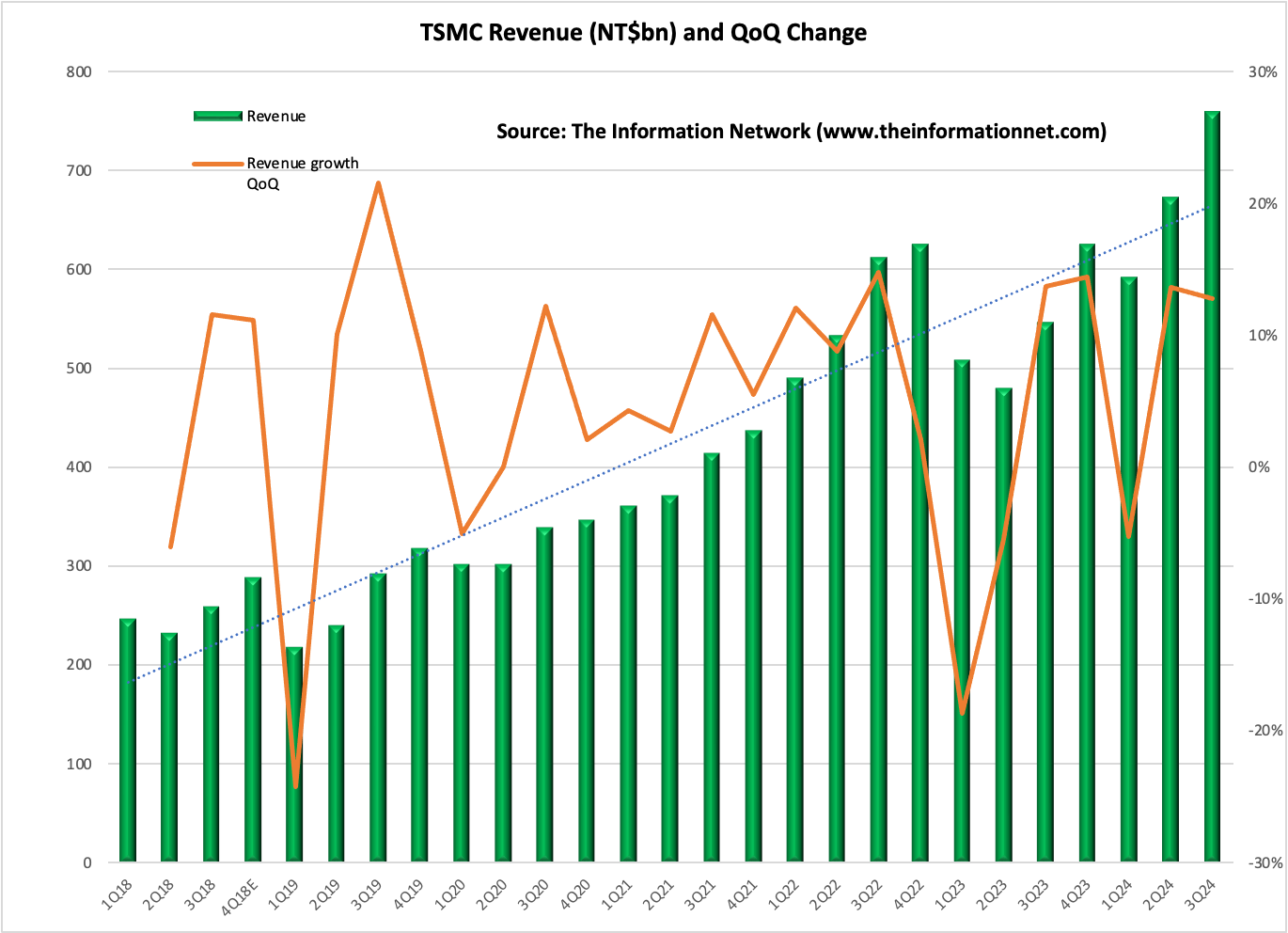Click the x-axis label '1Q18'
Screen dimensions: 1288x933
point(116,892)
